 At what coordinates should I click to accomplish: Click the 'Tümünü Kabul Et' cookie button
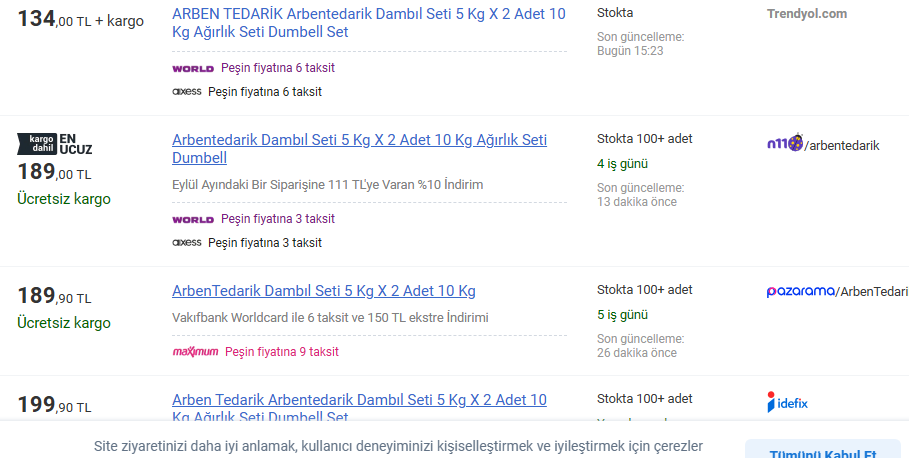822,452
